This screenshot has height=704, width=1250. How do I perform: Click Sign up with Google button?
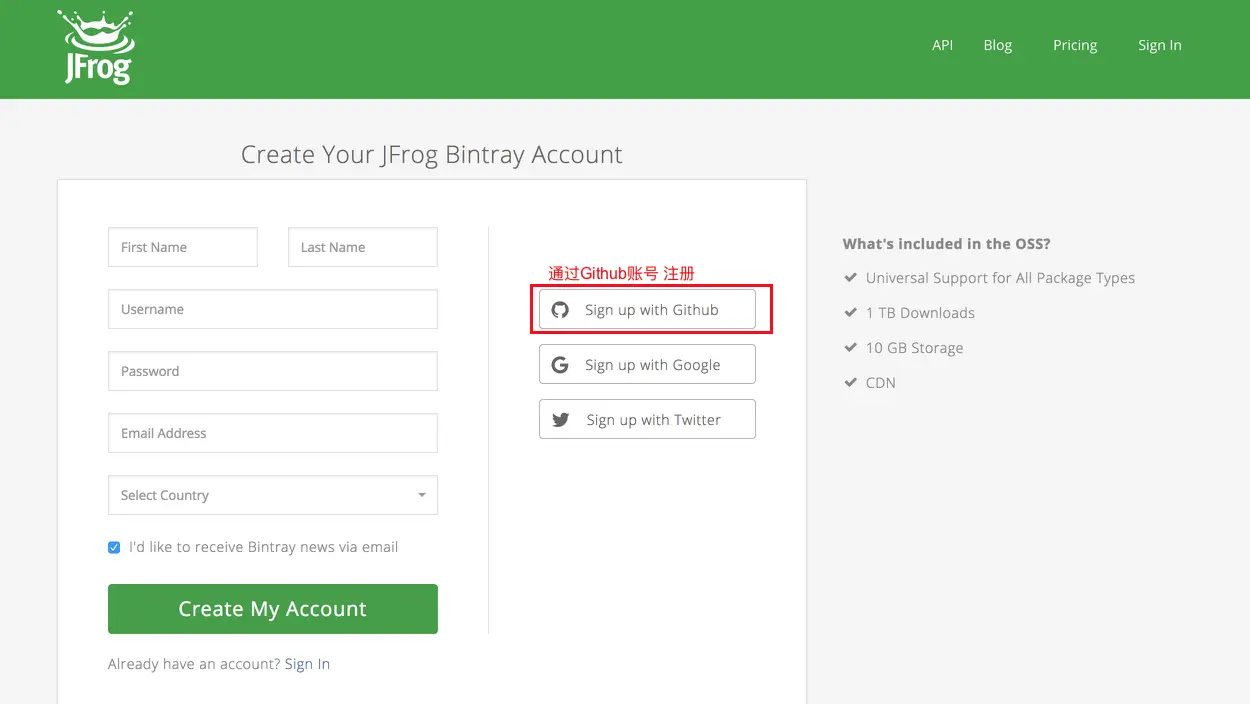(647, 365)
